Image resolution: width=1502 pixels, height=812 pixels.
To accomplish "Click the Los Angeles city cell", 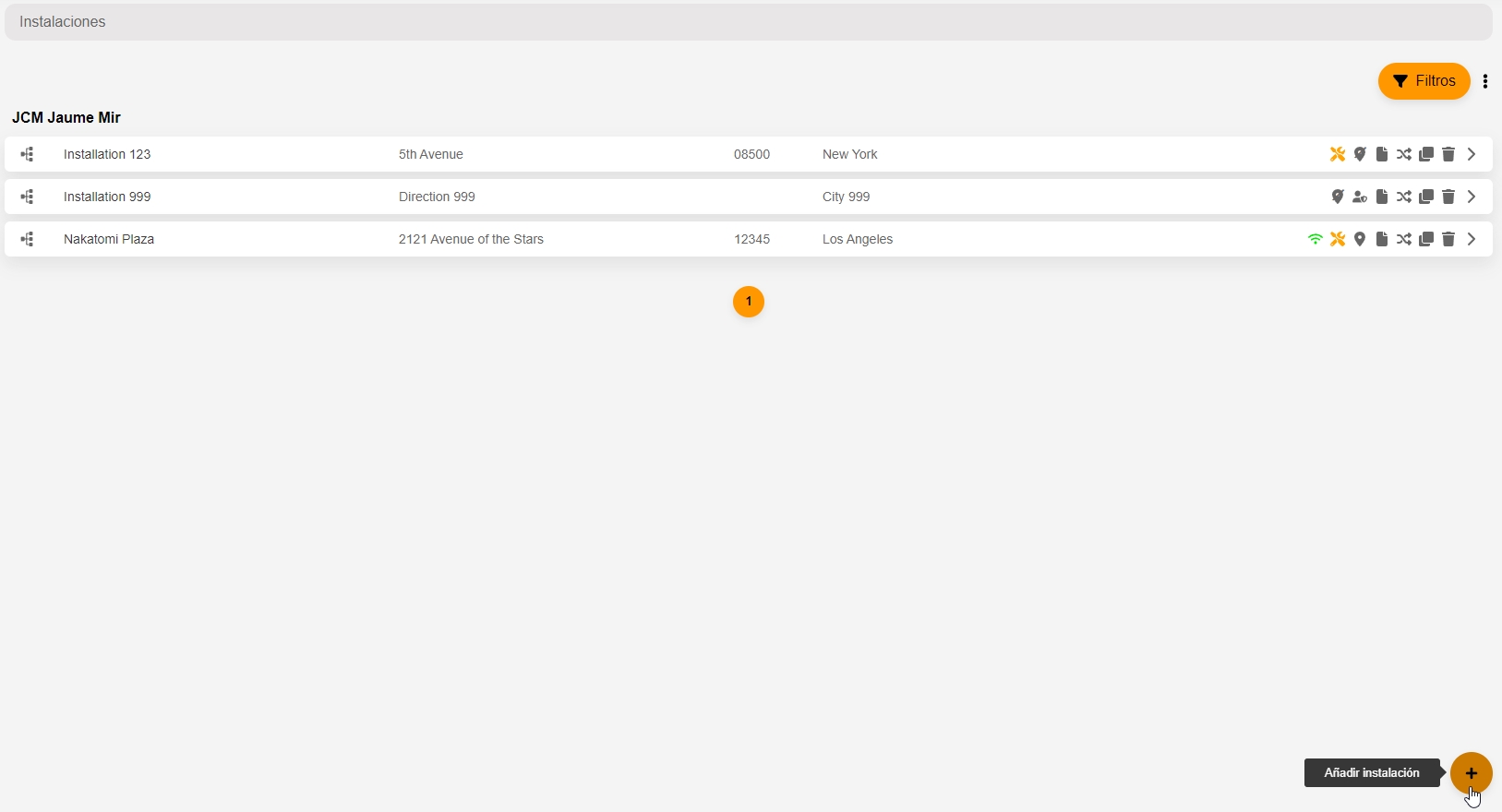I will pyautogui.click(x=858, y=239).
